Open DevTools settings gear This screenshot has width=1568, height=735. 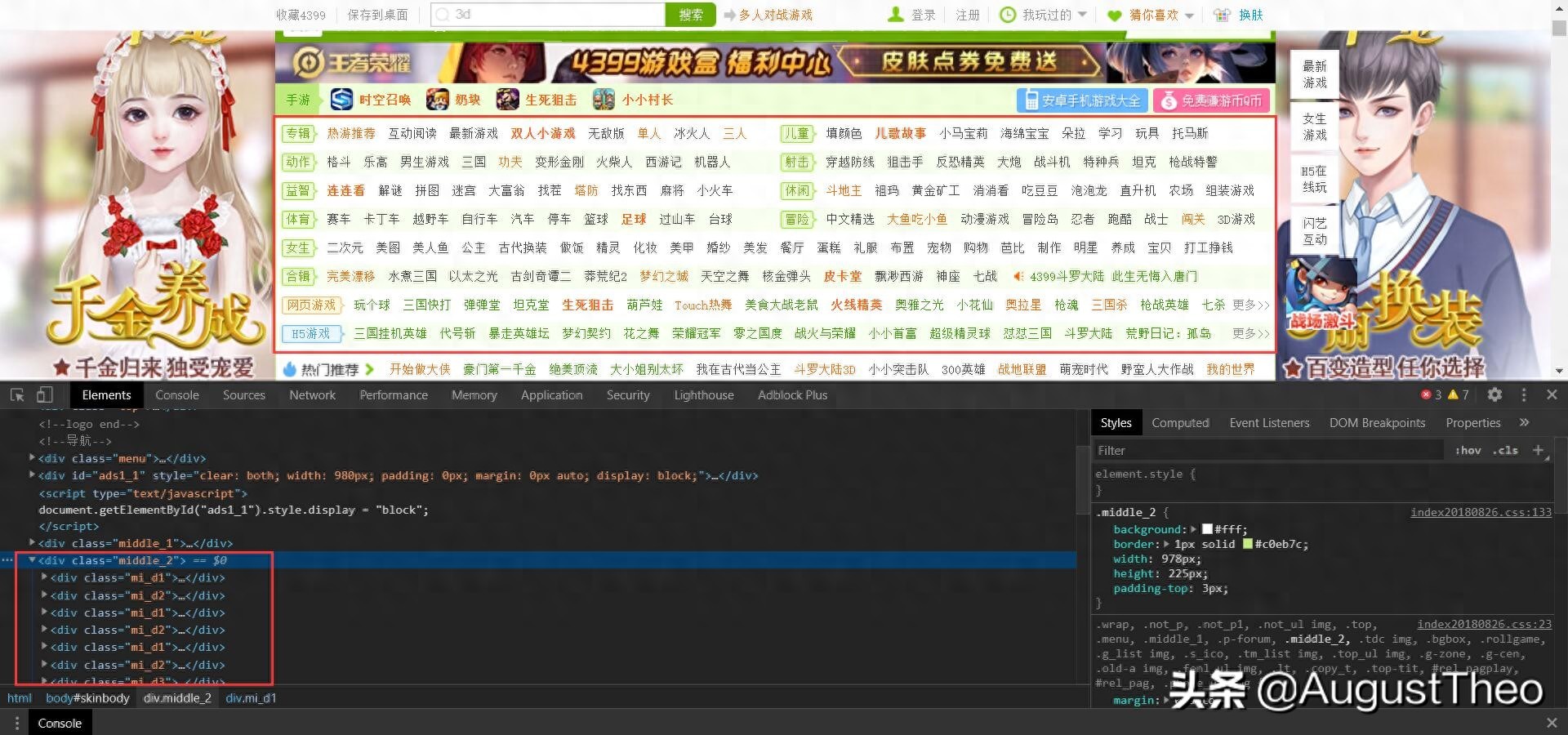point(1494,394)
